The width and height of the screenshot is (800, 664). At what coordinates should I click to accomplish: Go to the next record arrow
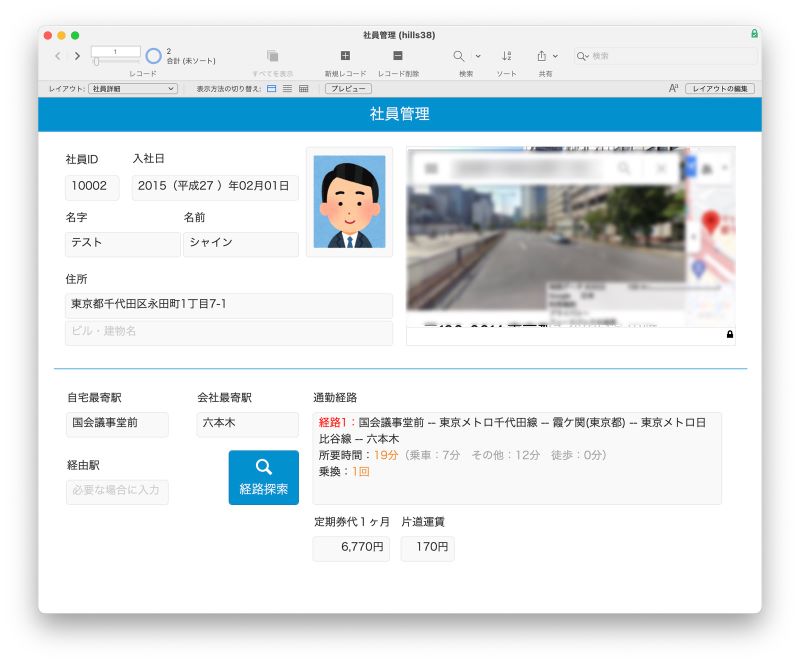tap(77, 56)
